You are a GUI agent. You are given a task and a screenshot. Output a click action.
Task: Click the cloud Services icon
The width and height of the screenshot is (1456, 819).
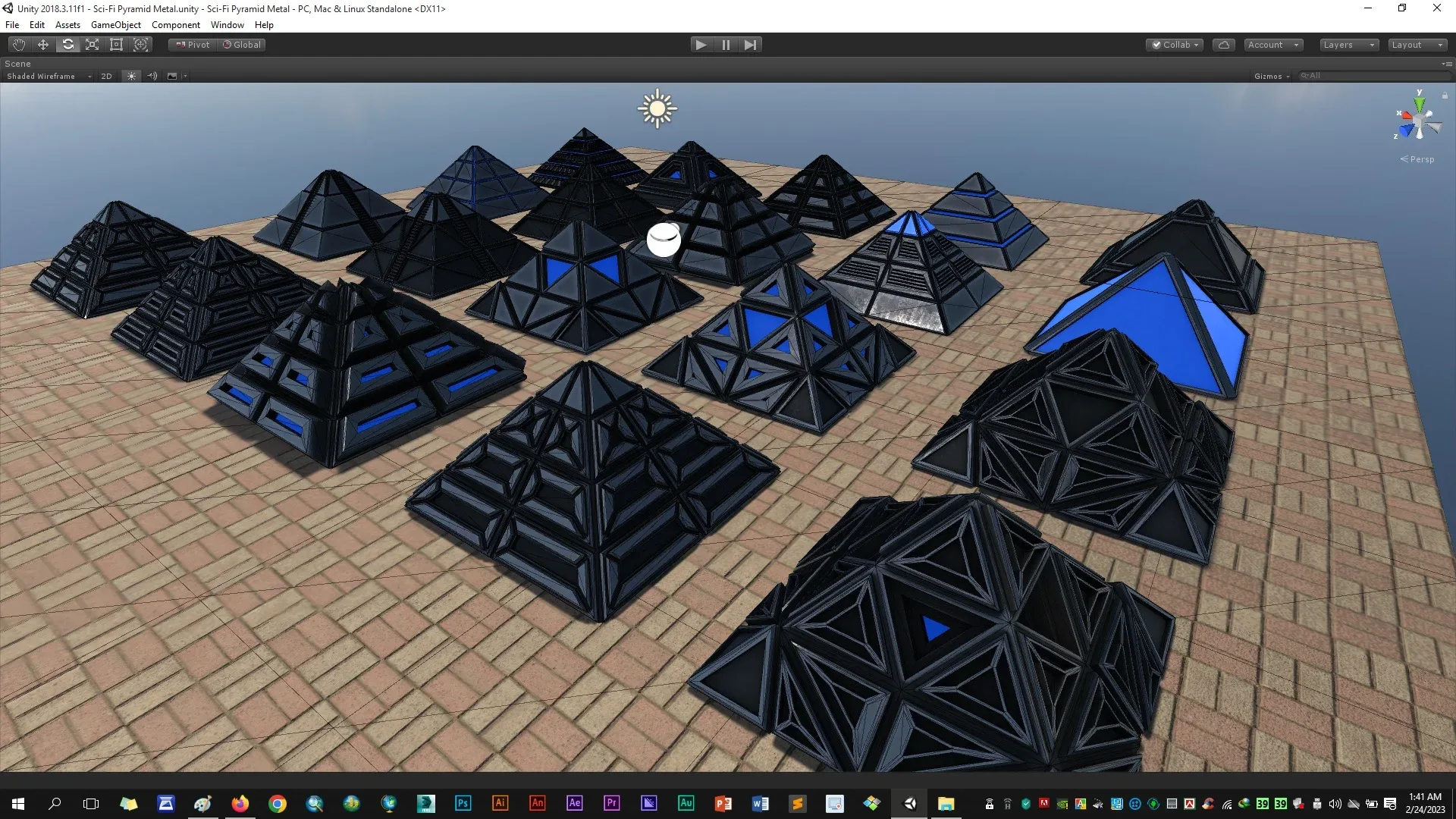1223,45
